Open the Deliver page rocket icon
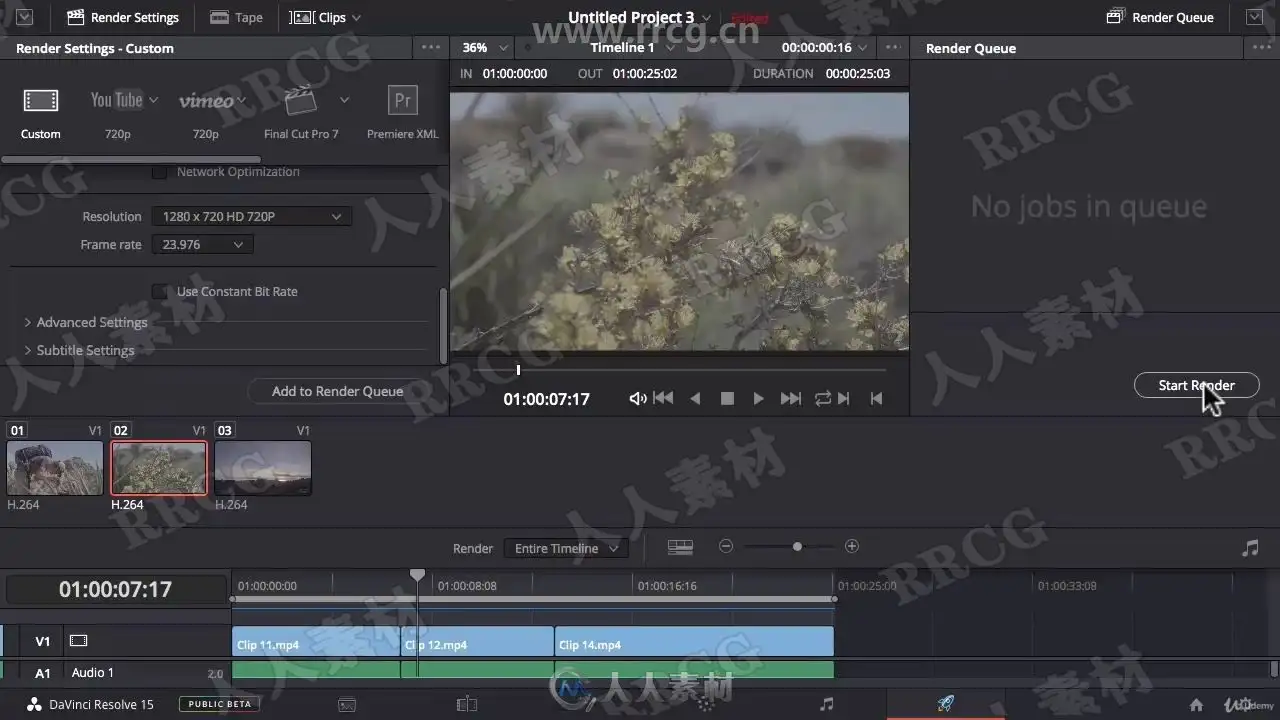 pyautogui.click(x=946, y=704)
